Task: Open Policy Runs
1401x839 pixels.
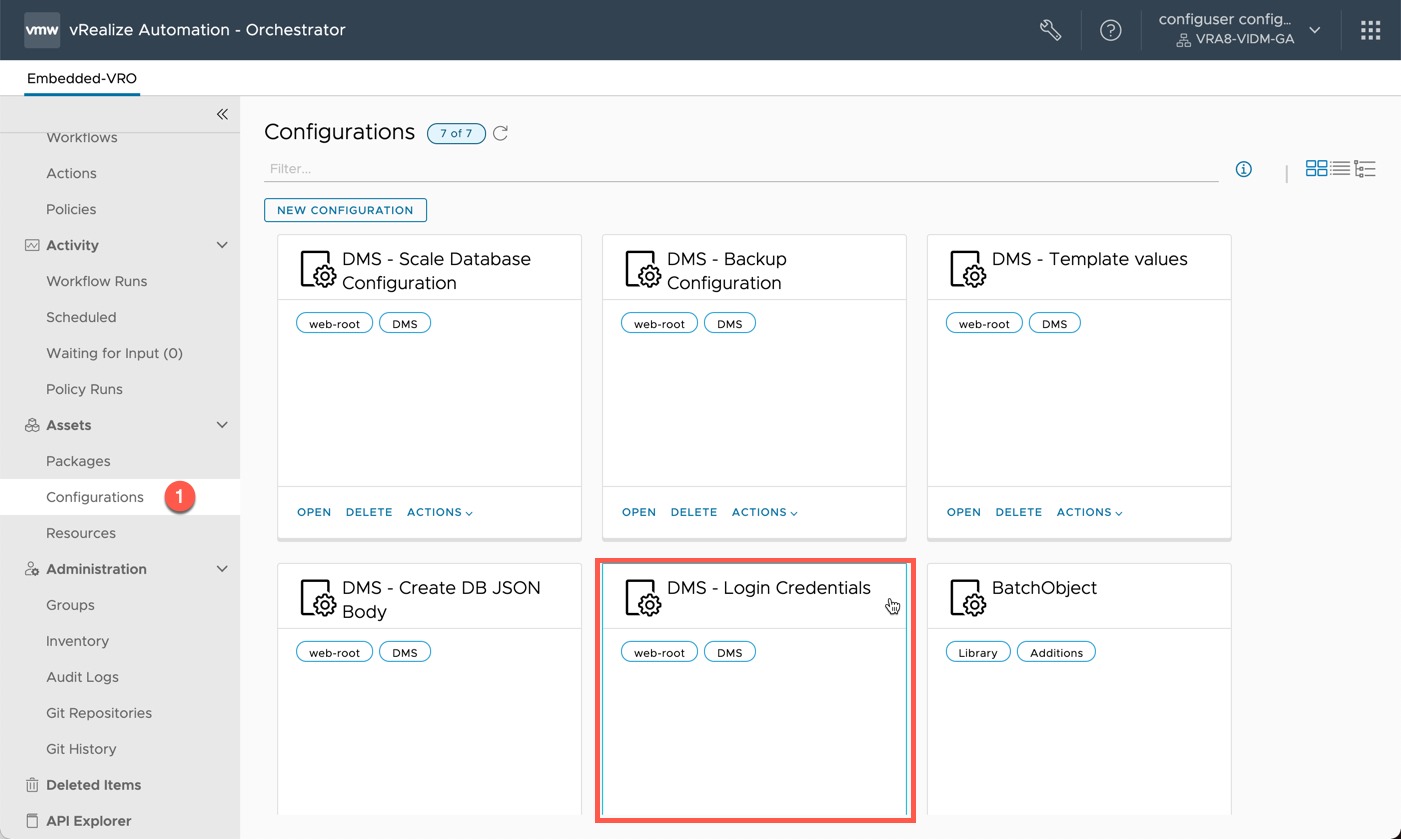Action: click(84, 389)
